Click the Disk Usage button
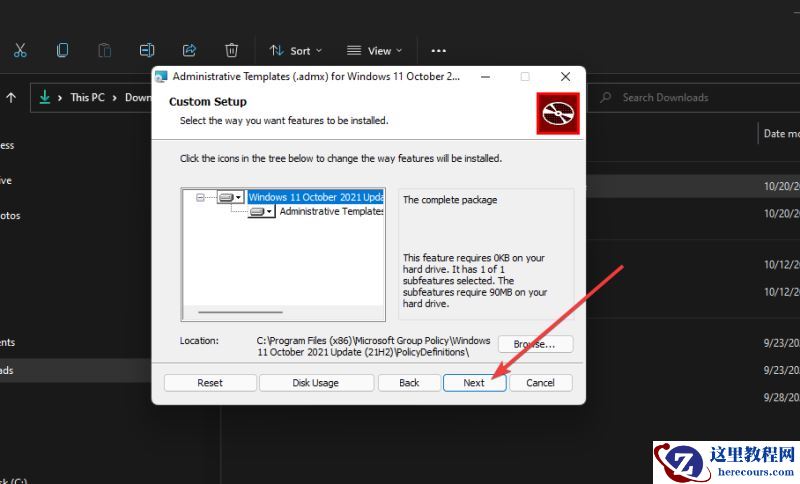The width and height of the screenshot is (800, 484). 316,383
